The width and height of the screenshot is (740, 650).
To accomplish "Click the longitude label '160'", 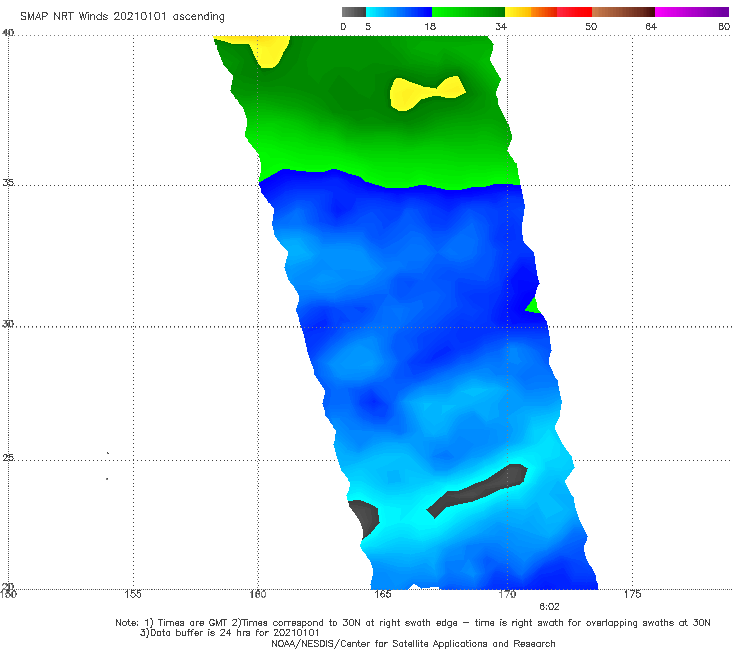I will click(x=258, y=594).
